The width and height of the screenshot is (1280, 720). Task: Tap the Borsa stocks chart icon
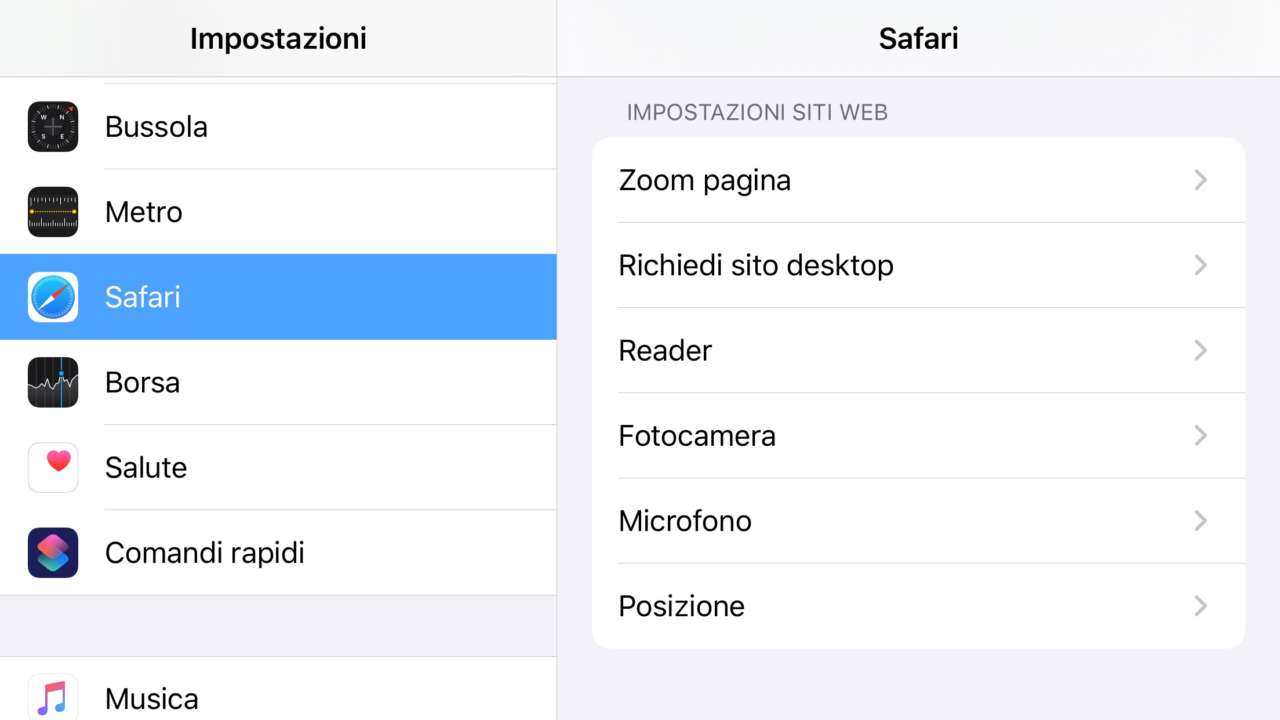coord(53,382)
